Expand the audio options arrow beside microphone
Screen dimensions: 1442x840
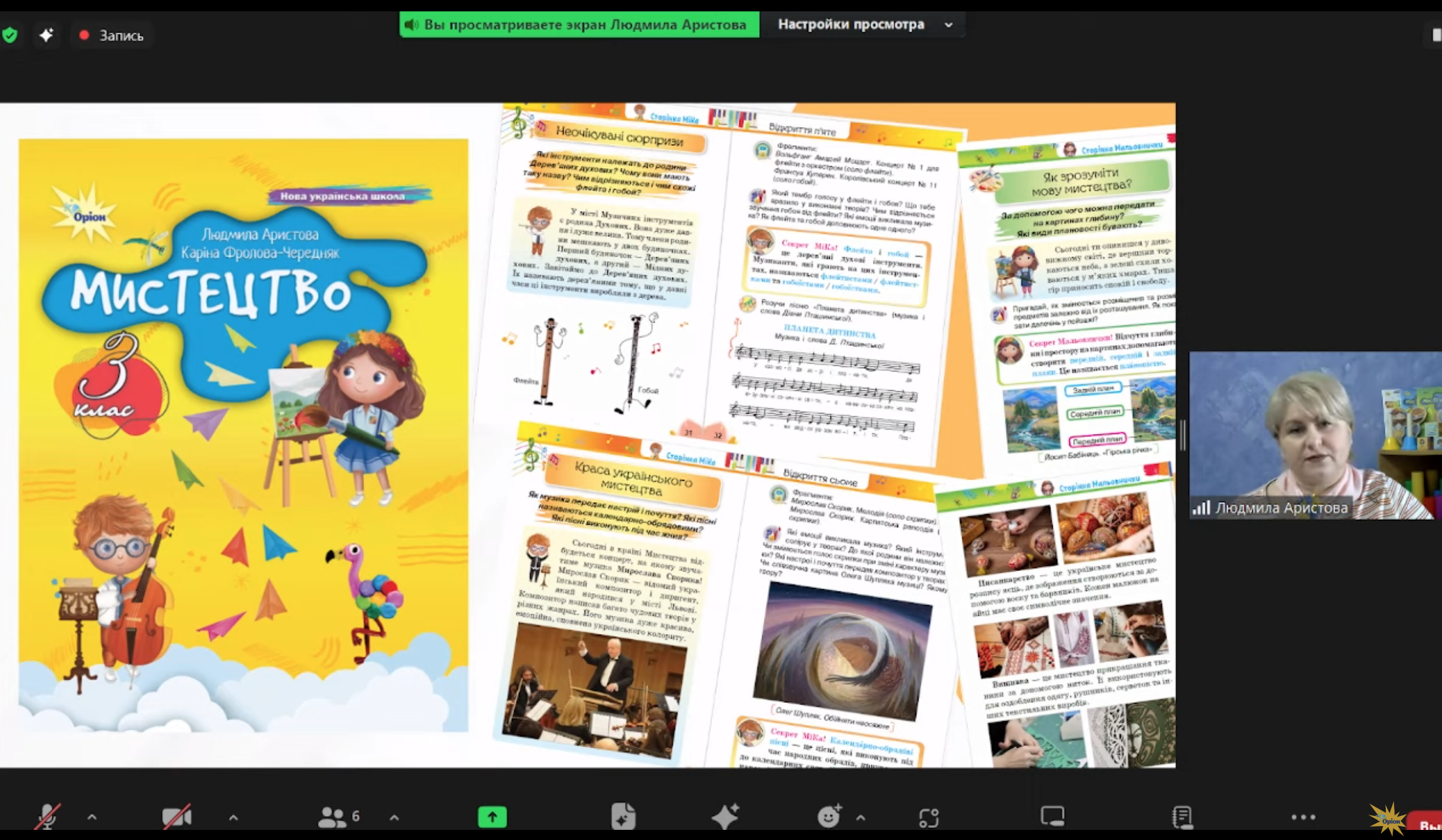(92, 817)
